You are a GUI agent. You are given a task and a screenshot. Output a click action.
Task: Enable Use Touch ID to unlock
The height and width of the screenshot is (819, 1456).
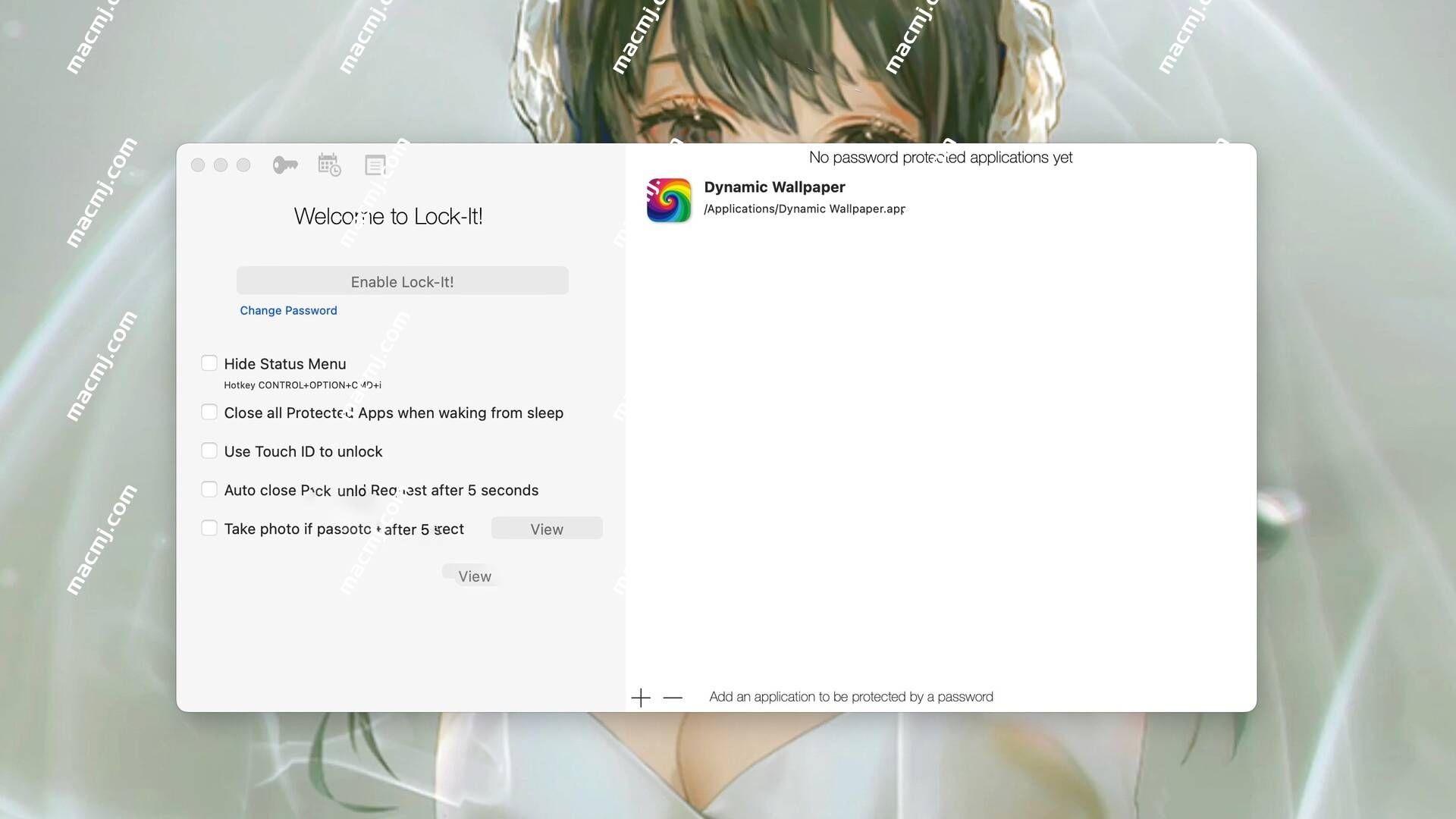[x=209, y=450]
